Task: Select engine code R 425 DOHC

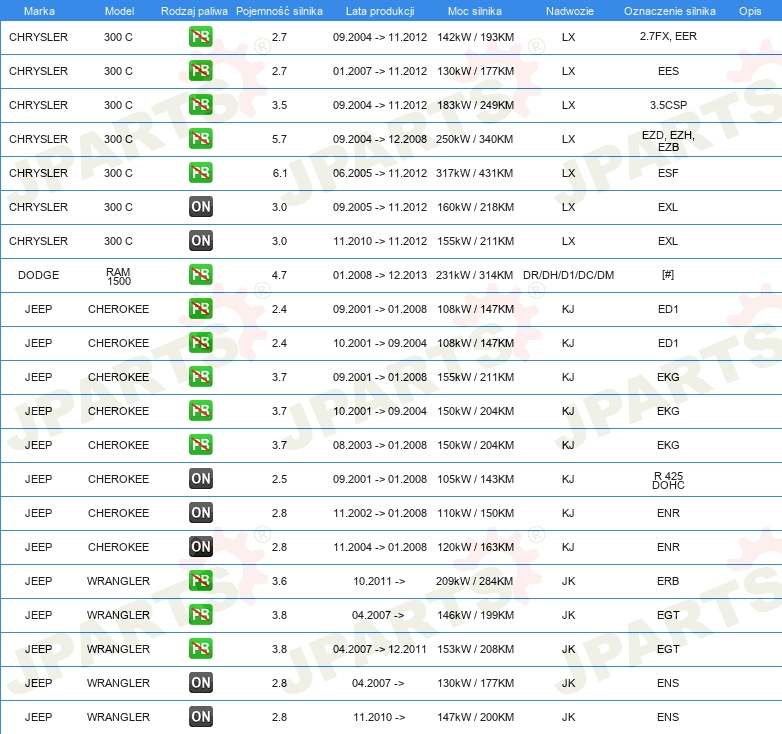Action: (668, 480)
